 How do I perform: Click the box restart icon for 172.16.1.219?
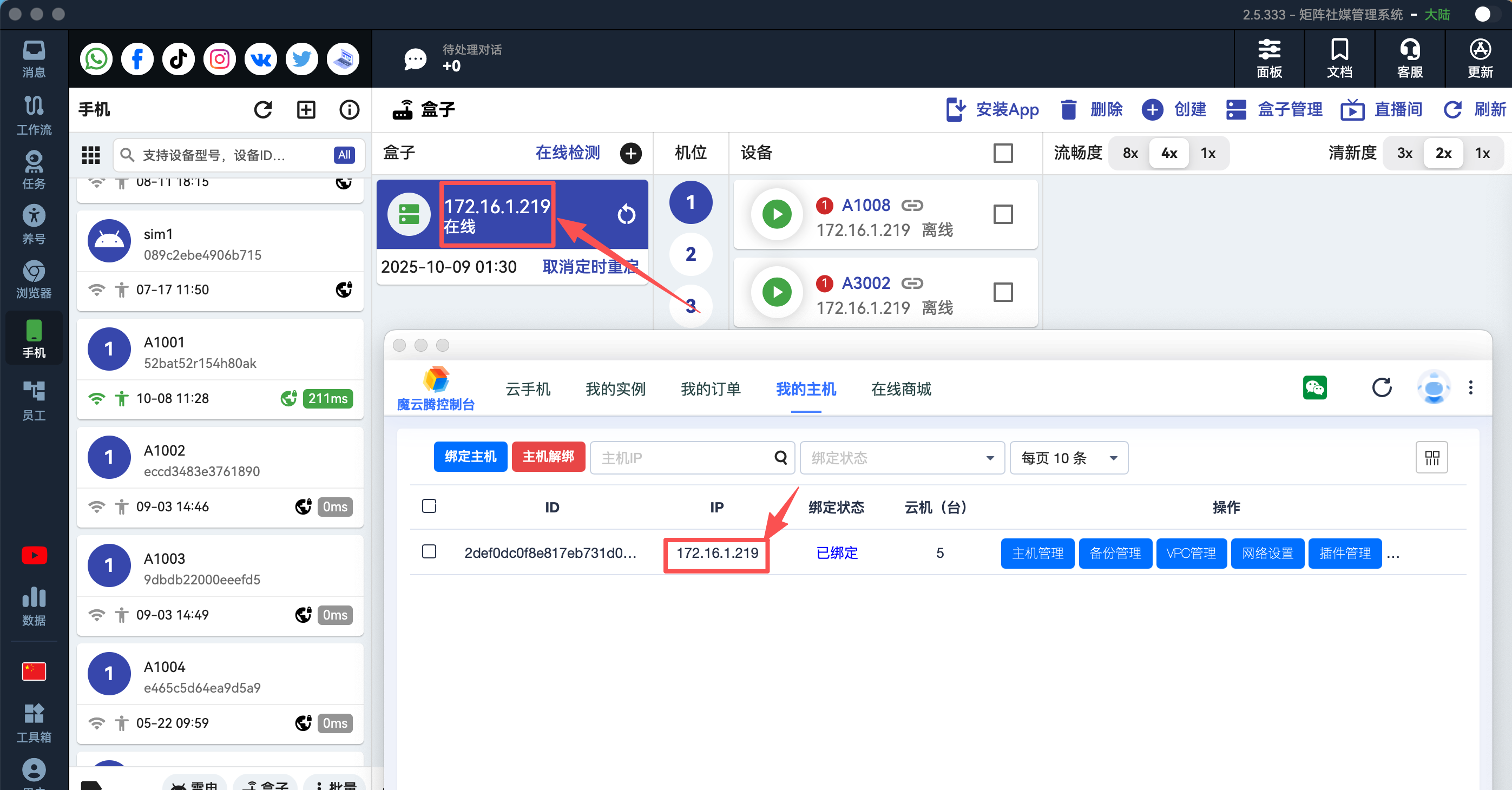coord(626,214)
